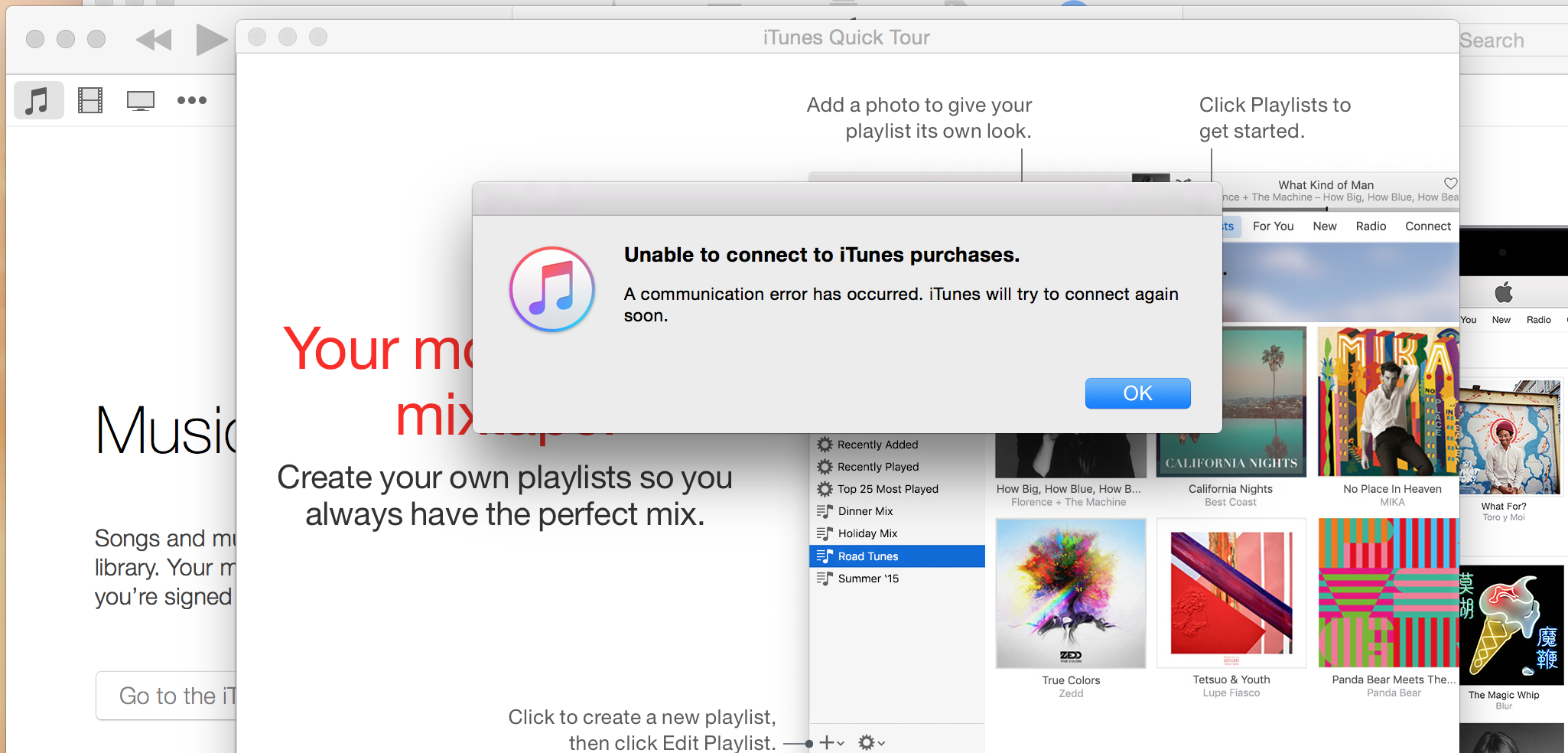
Task: Select the New tab next to For You
Action: (1325, 227)
